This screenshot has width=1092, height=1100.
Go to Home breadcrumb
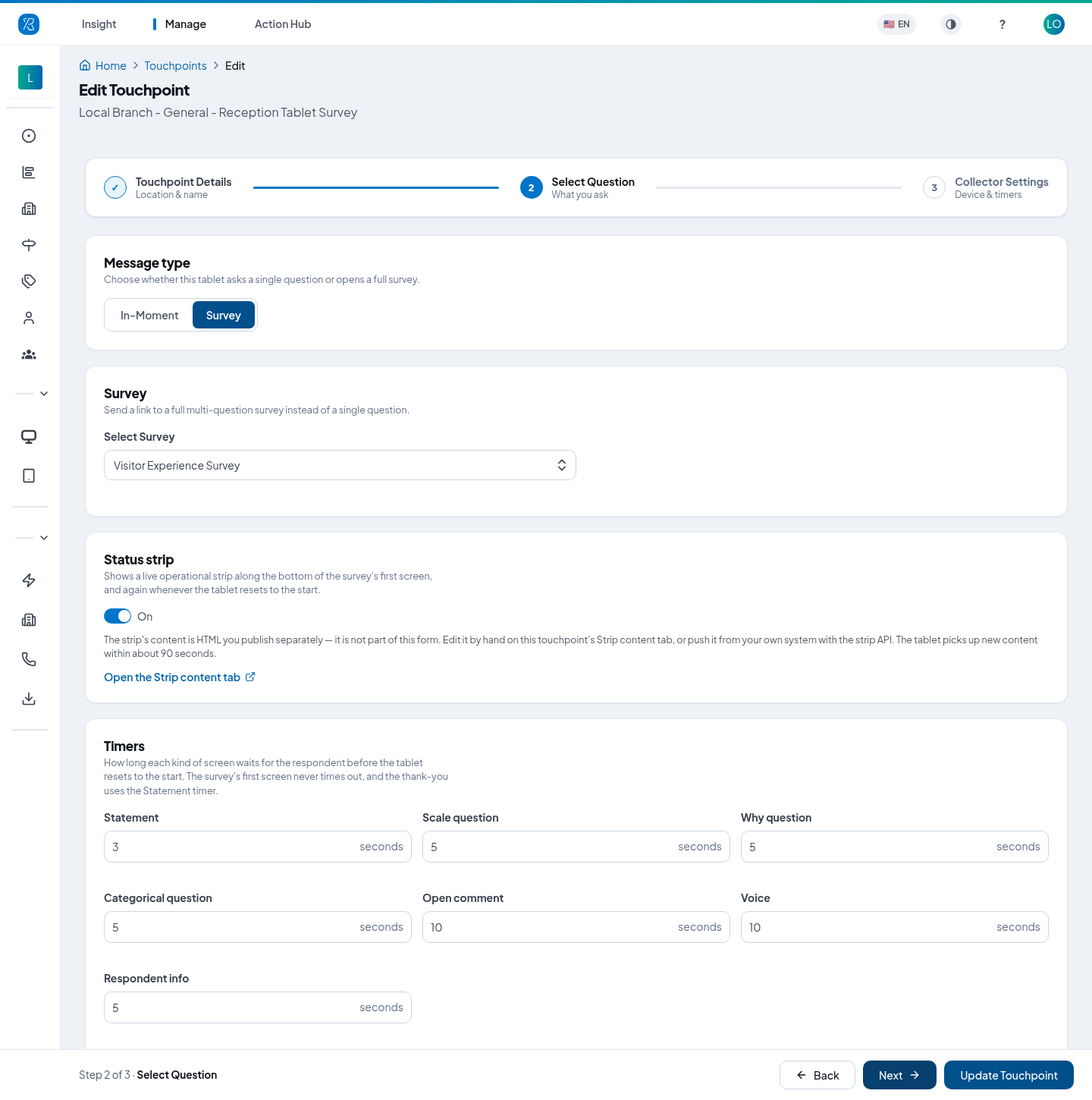tap(103, 66)
